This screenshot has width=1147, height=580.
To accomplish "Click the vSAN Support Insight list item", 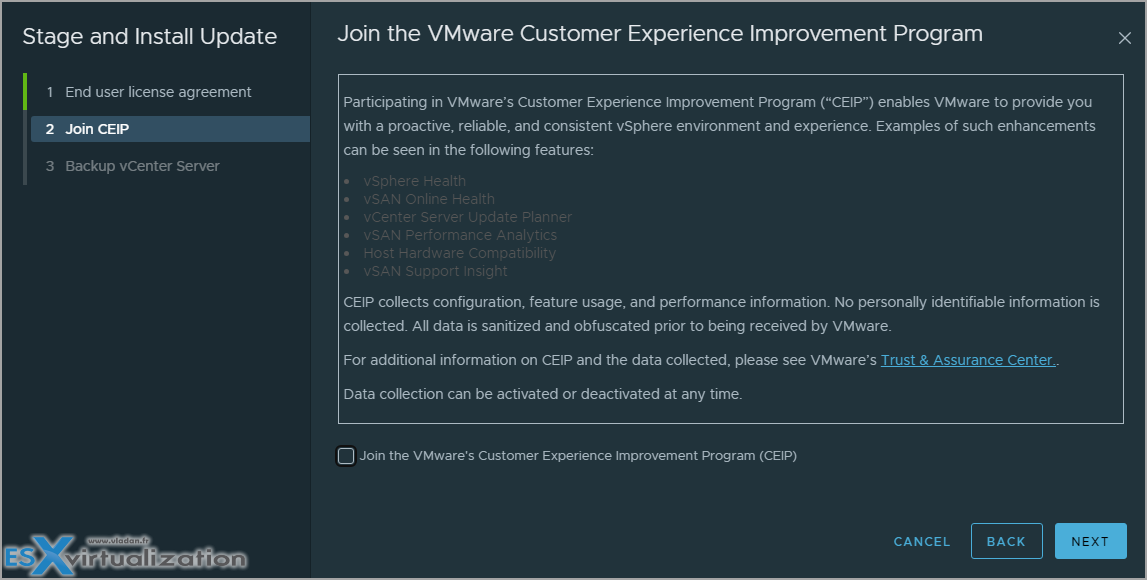I will [435, 271].
